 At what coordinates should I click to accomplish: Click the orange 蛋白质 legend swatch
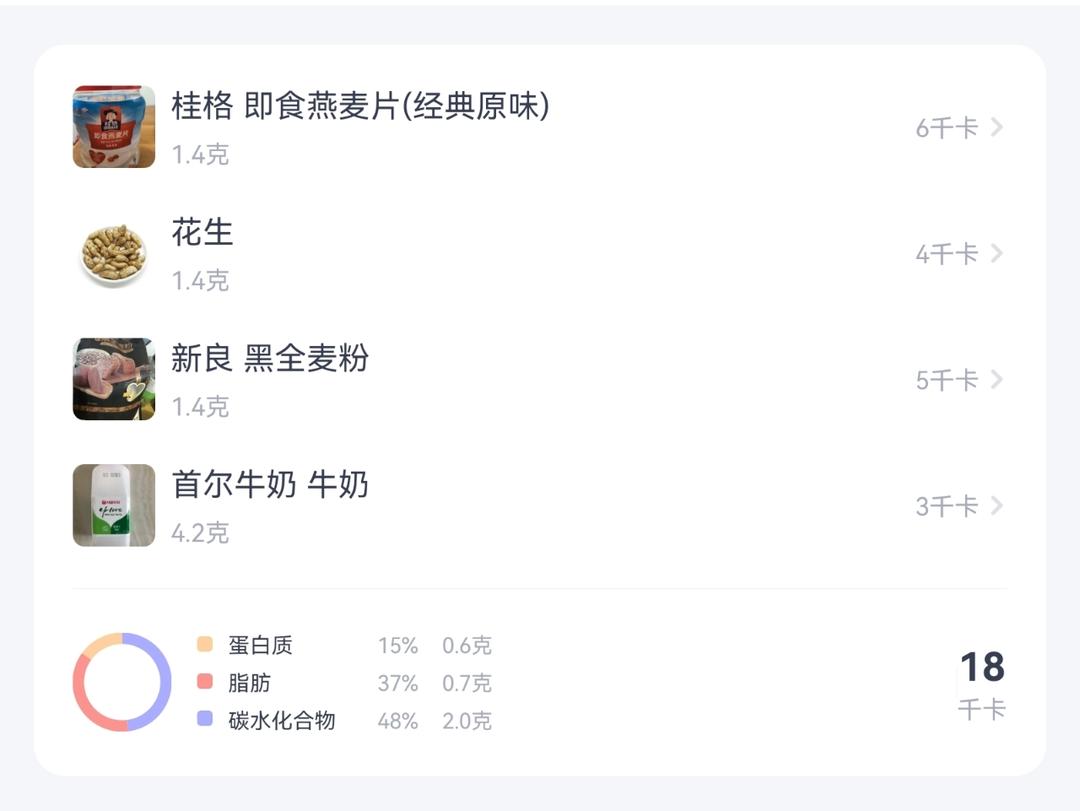[206, 645]
